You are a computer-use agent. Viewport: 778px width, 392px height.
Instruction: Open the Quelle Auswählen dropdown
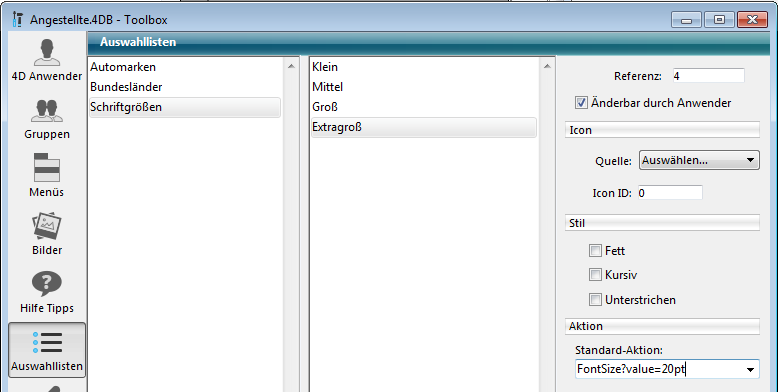point(699,160)
